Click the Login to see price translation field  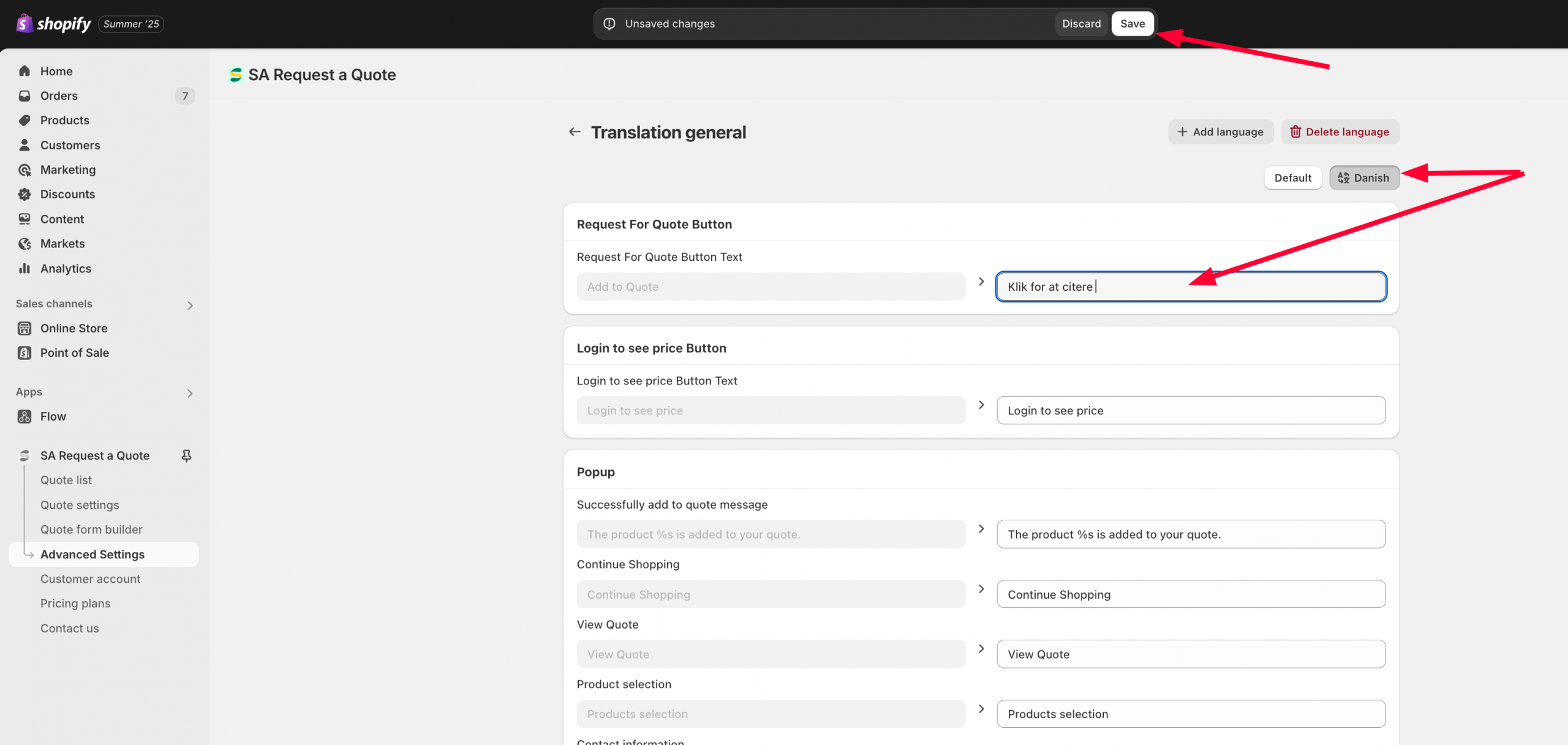point(1191,410)
